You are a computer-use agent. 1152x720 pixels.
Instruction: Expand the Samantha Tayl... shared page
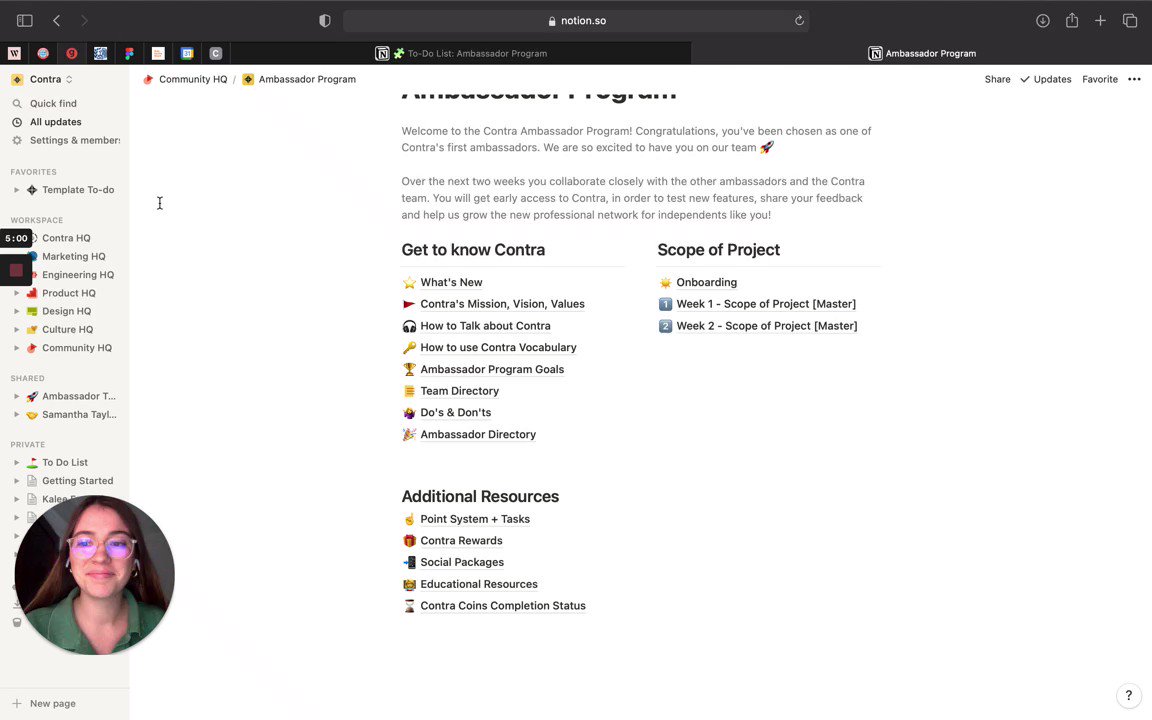[16, 414]
